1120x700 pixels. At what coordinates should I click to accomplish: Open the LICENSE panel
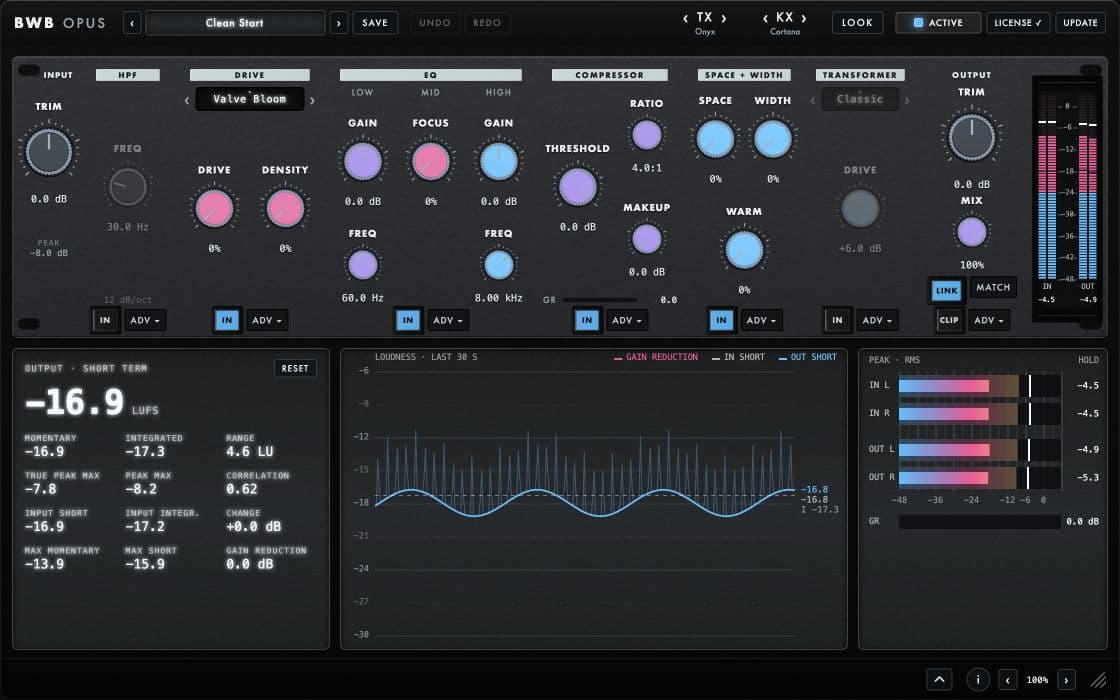coord(1018,23)
